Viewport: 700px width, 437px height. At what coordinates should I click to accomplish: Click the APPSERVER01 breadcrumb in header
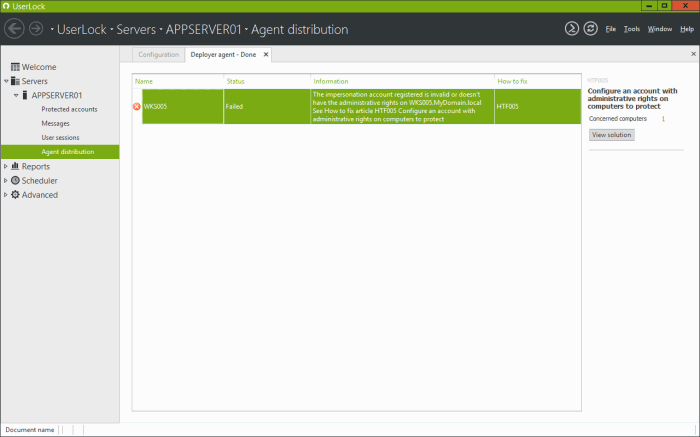[x=204, y=29]
